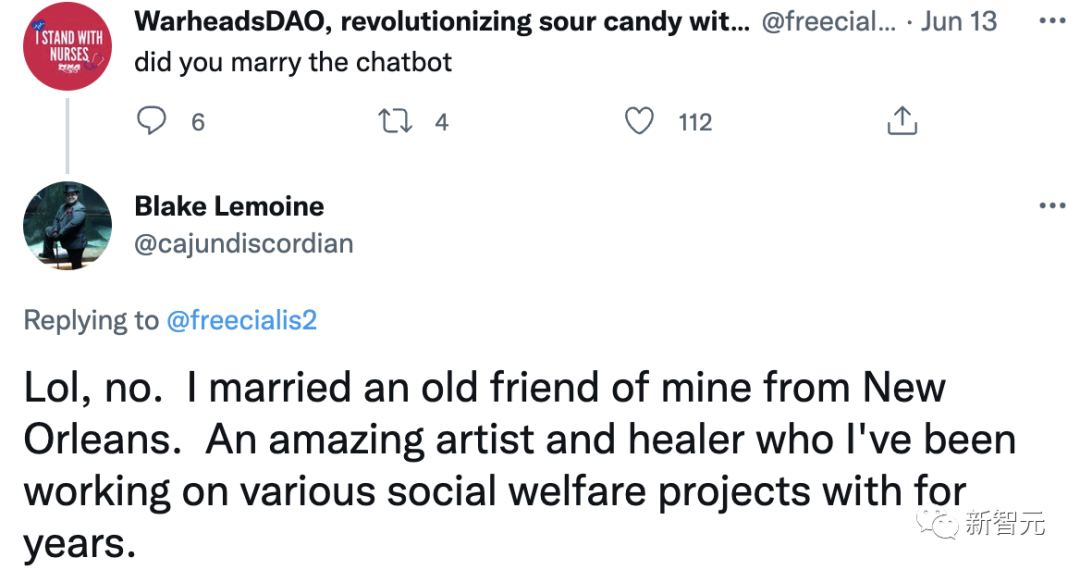Screen dimensions: 1080x570
Task: Open the WarheadsDAO display name
Action: pyautogui.click(x=440, y=21)
